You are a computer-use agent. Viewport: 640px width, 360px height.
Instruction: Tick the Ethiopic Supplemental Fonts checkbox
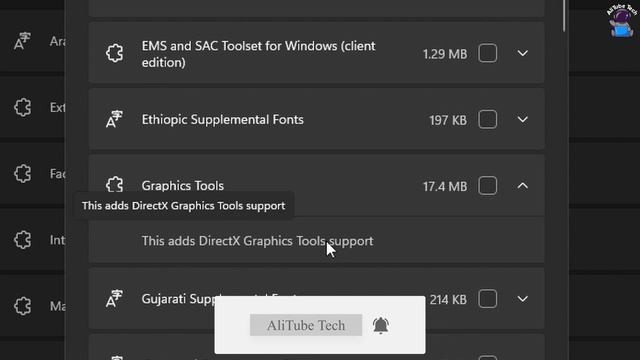pos(487,120)
